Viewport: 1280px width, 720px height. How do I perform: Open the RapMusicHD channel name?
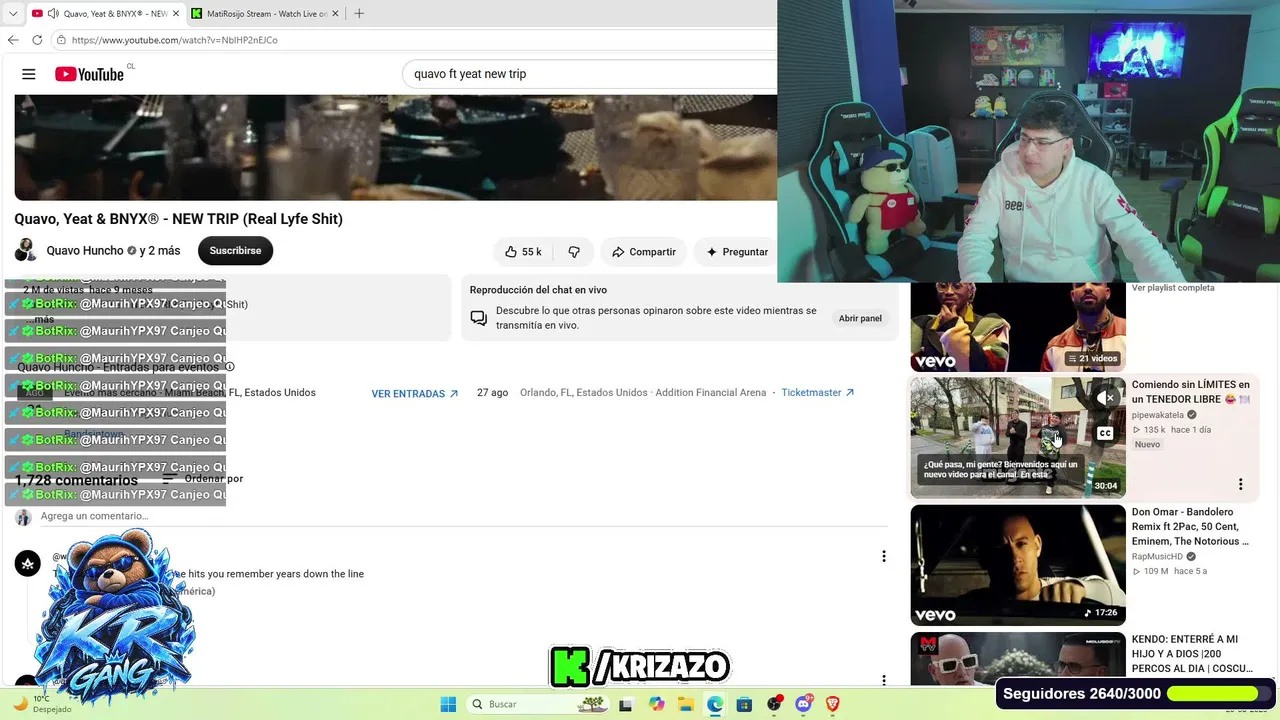(x=1157, y=557)
